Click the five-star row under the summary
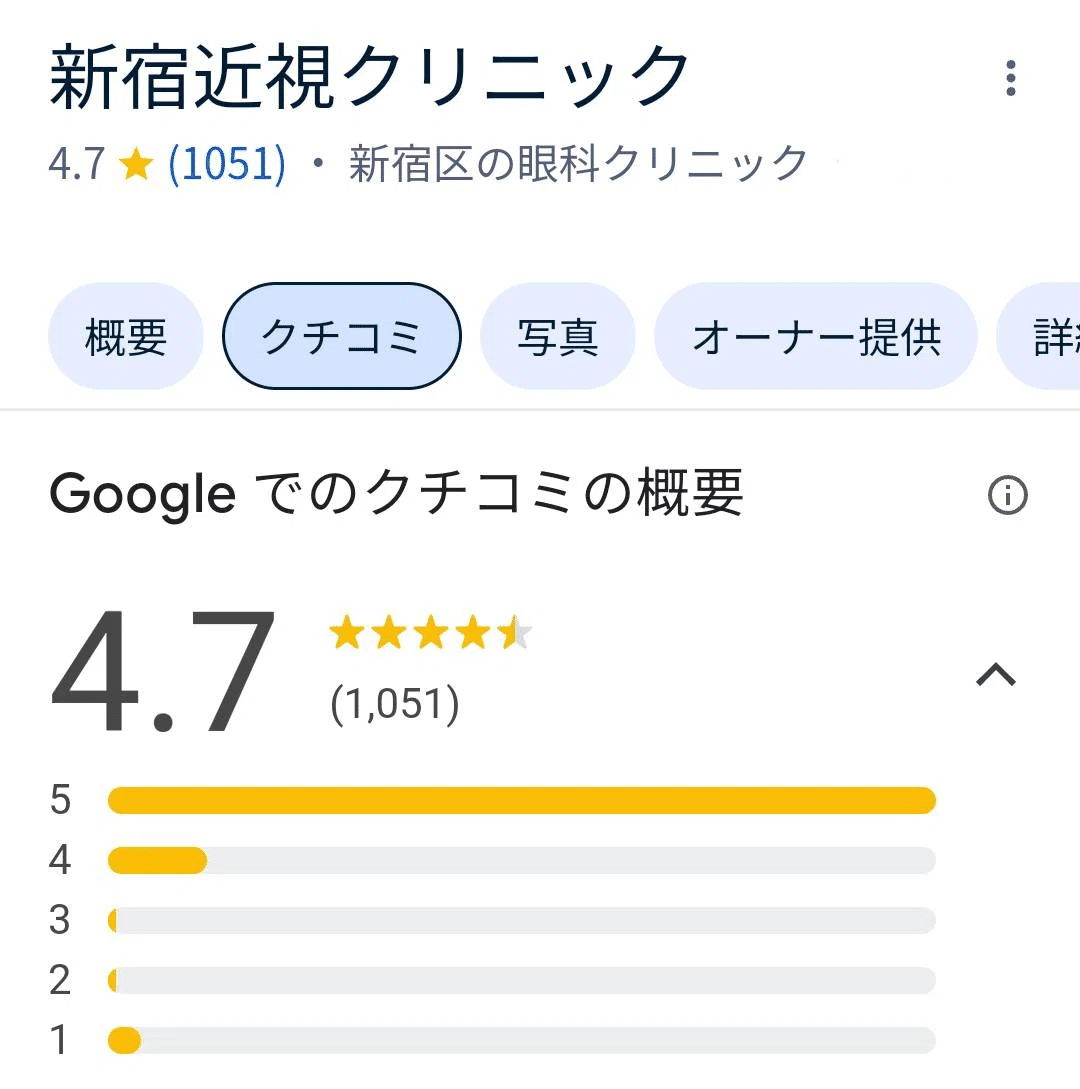Screen dimensions: 1080x1089 point(430,634)
